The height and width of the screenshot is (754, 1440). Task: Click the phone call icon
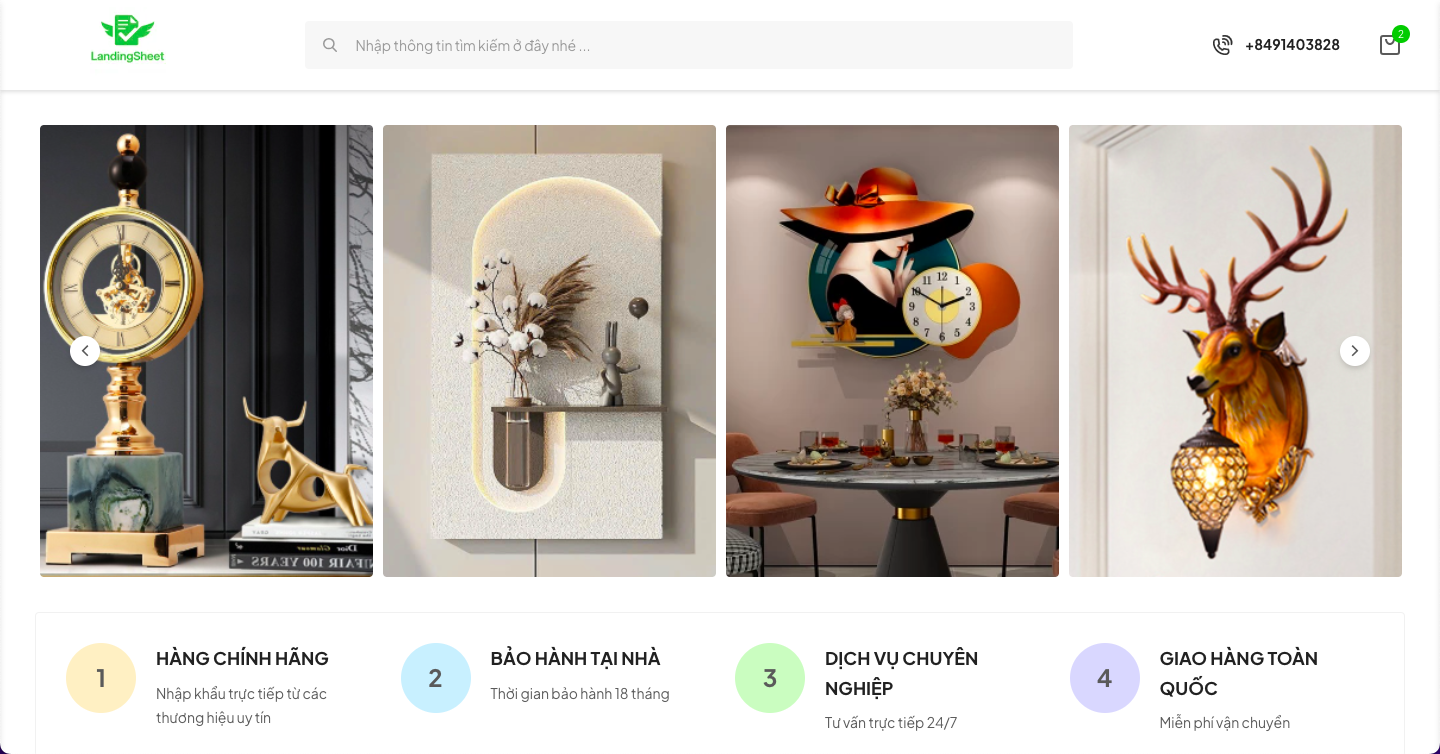click(x=1222, y=45)
